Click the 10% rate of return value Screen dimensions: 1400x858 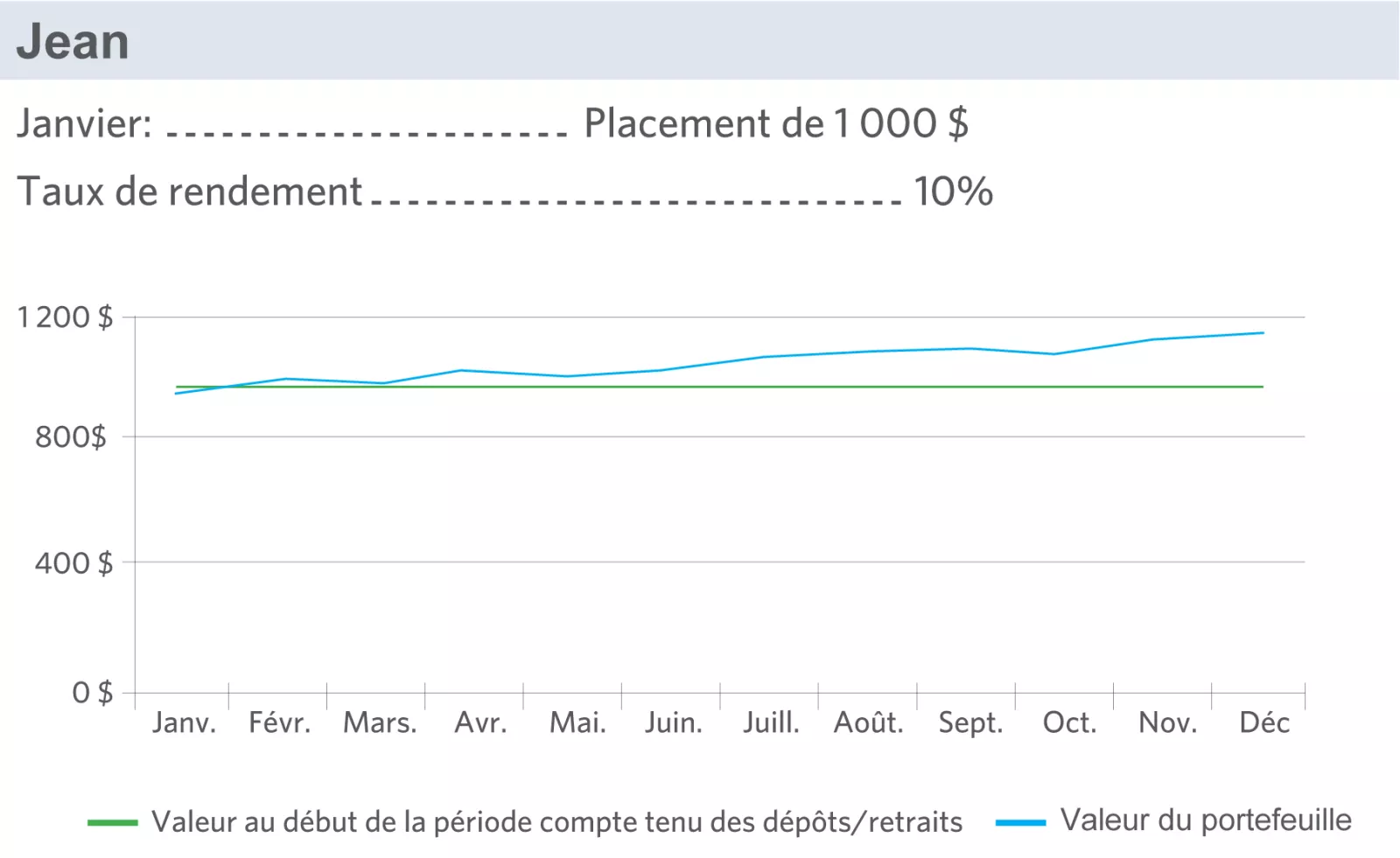[x=953, y=192]
